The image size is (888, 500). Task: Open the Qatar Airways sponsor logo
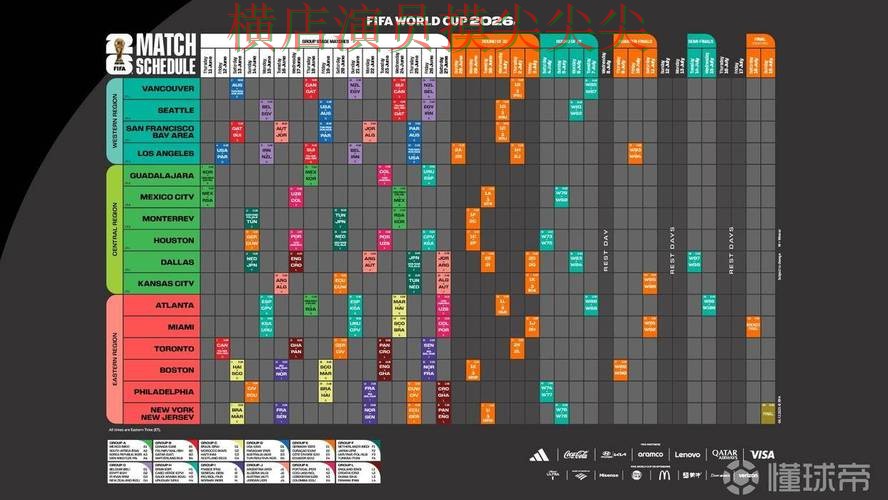(724, 455)
